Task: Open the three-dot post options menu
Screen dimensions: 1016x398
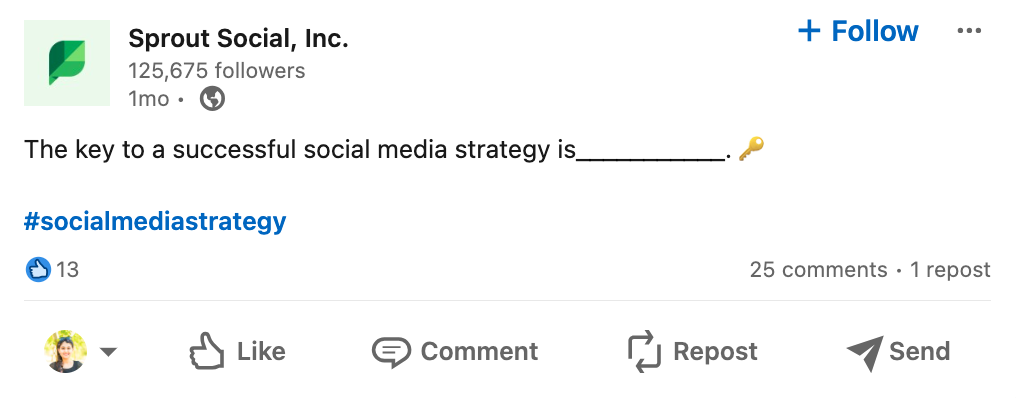Action: [969, 31]
